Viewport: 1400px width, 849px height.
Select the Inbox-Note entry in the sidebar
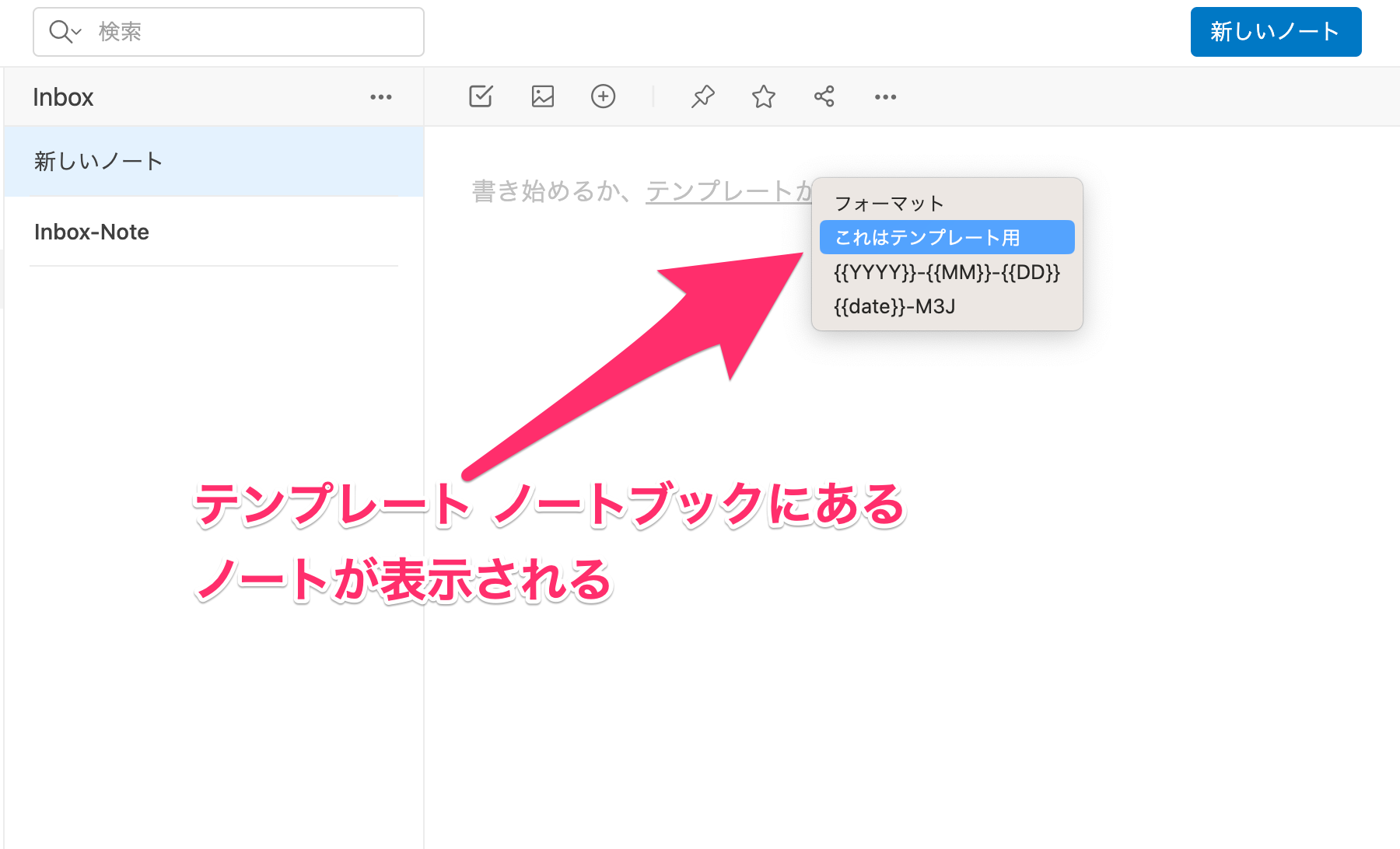point(91,232)
